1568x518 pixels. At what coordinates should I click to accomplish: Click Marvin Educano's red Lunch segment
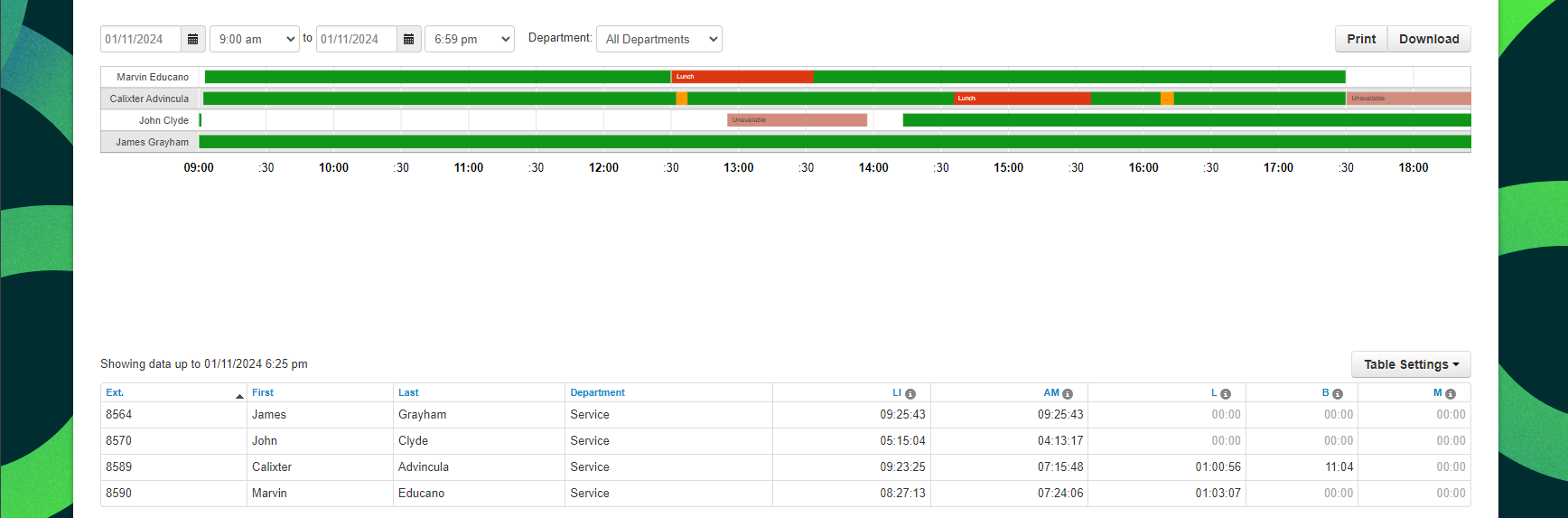point(742,77)
